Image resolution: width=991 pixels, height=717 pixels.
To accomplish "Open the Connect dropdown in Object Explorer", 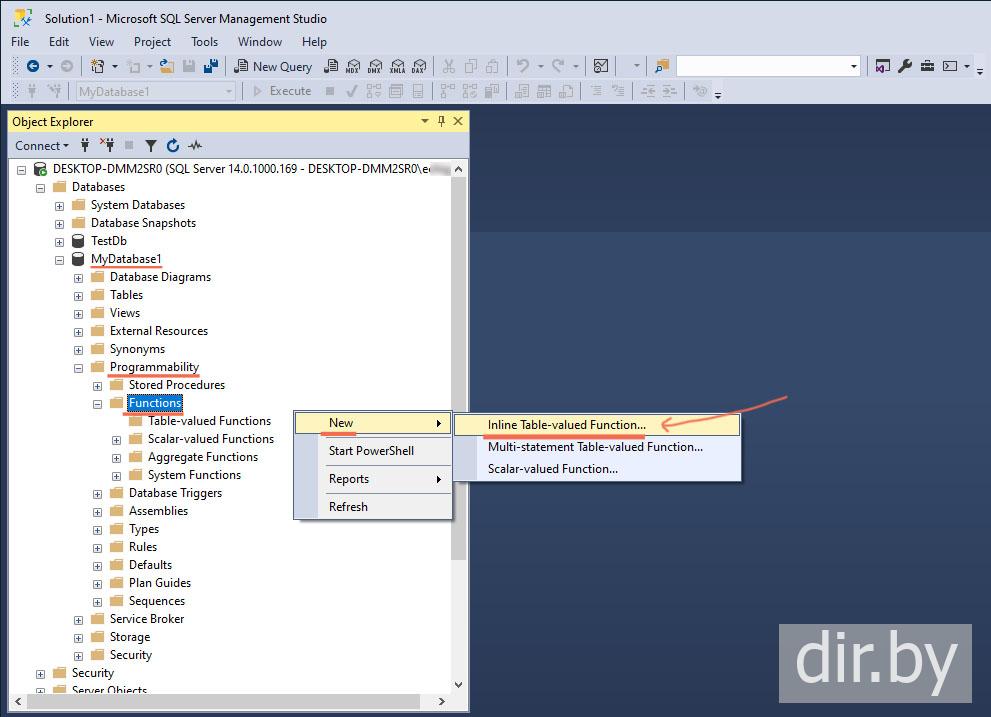I will (41, 146).
